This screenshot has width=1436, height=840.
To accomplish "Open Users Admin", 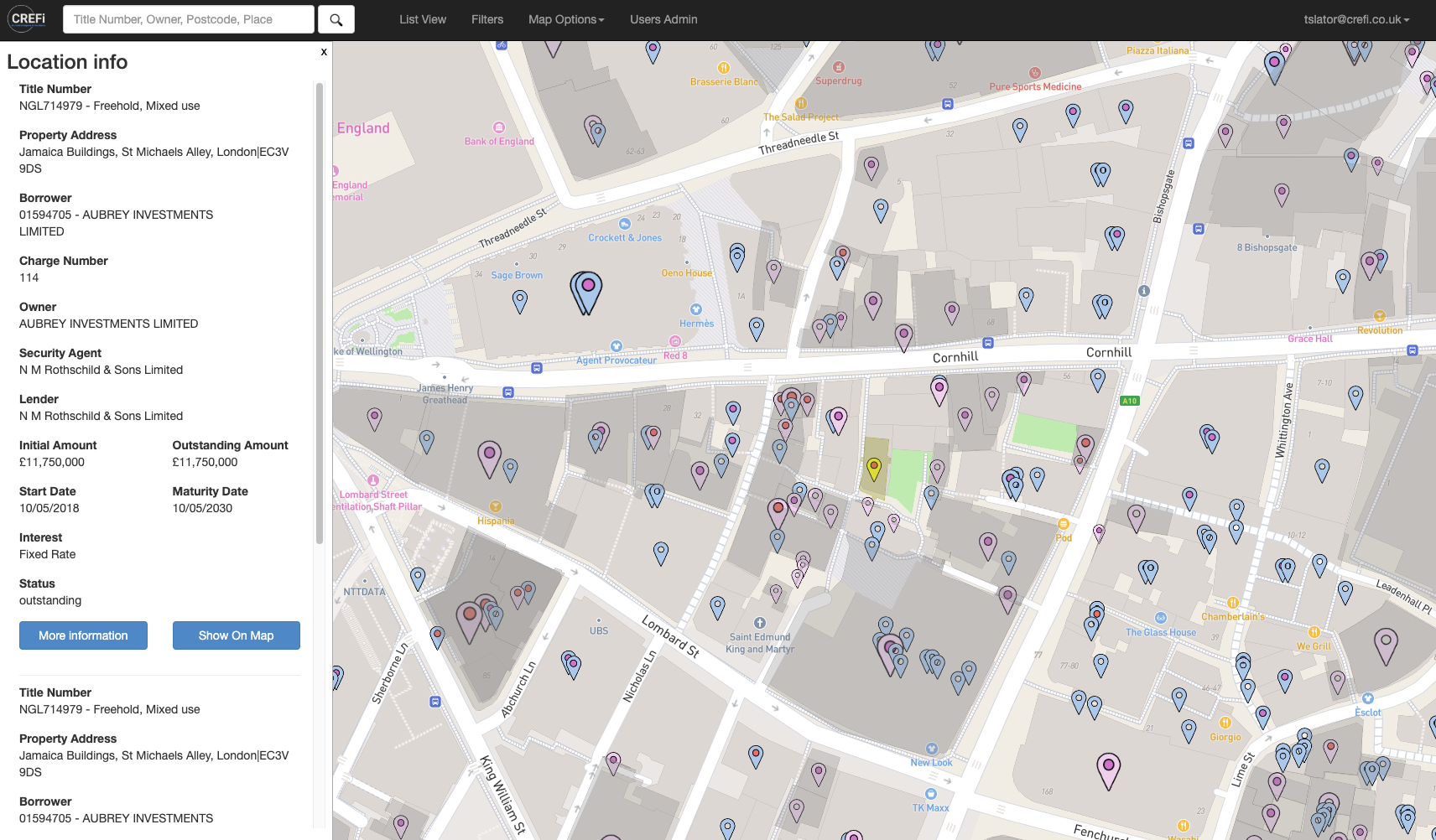I will tap(663, 19).
